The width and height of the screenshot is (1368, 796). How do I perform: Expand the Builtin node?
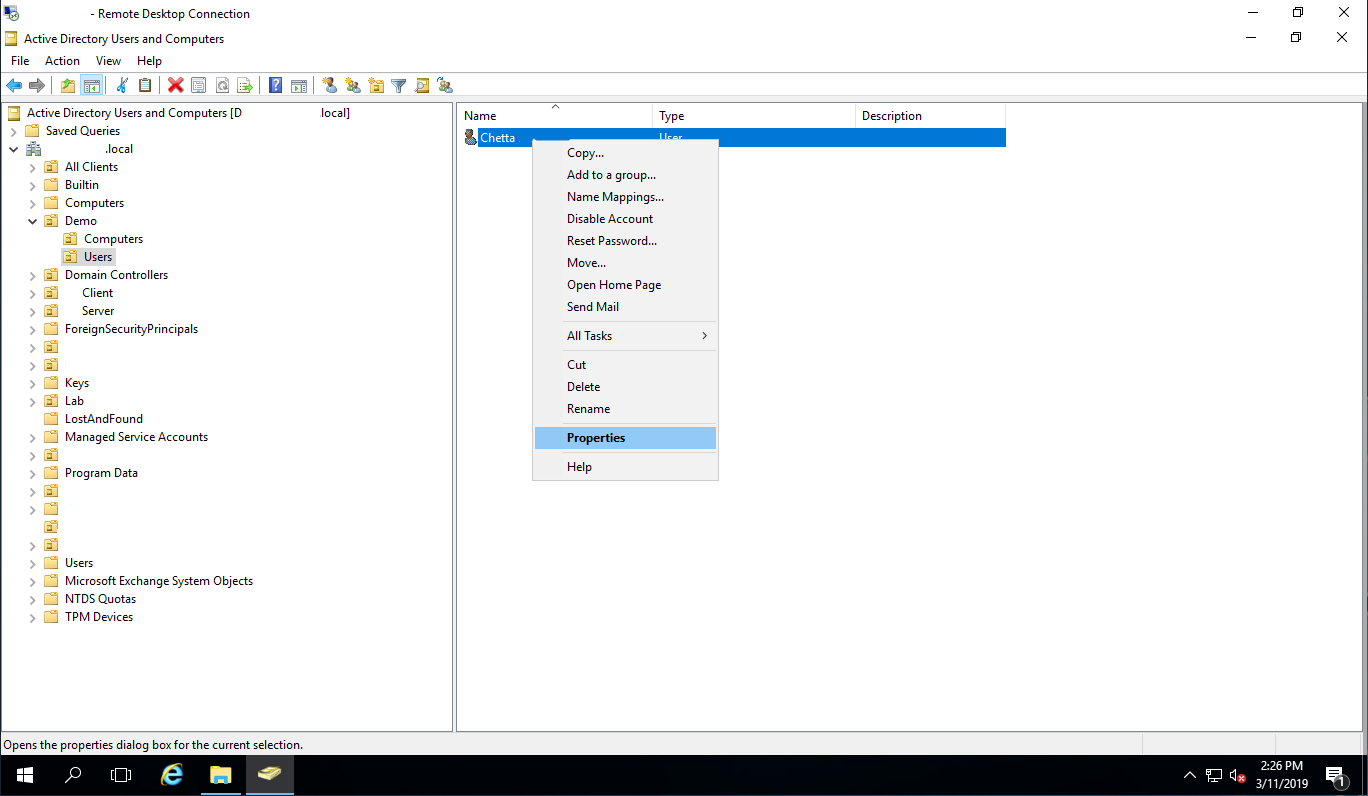(x=33, y=185)
